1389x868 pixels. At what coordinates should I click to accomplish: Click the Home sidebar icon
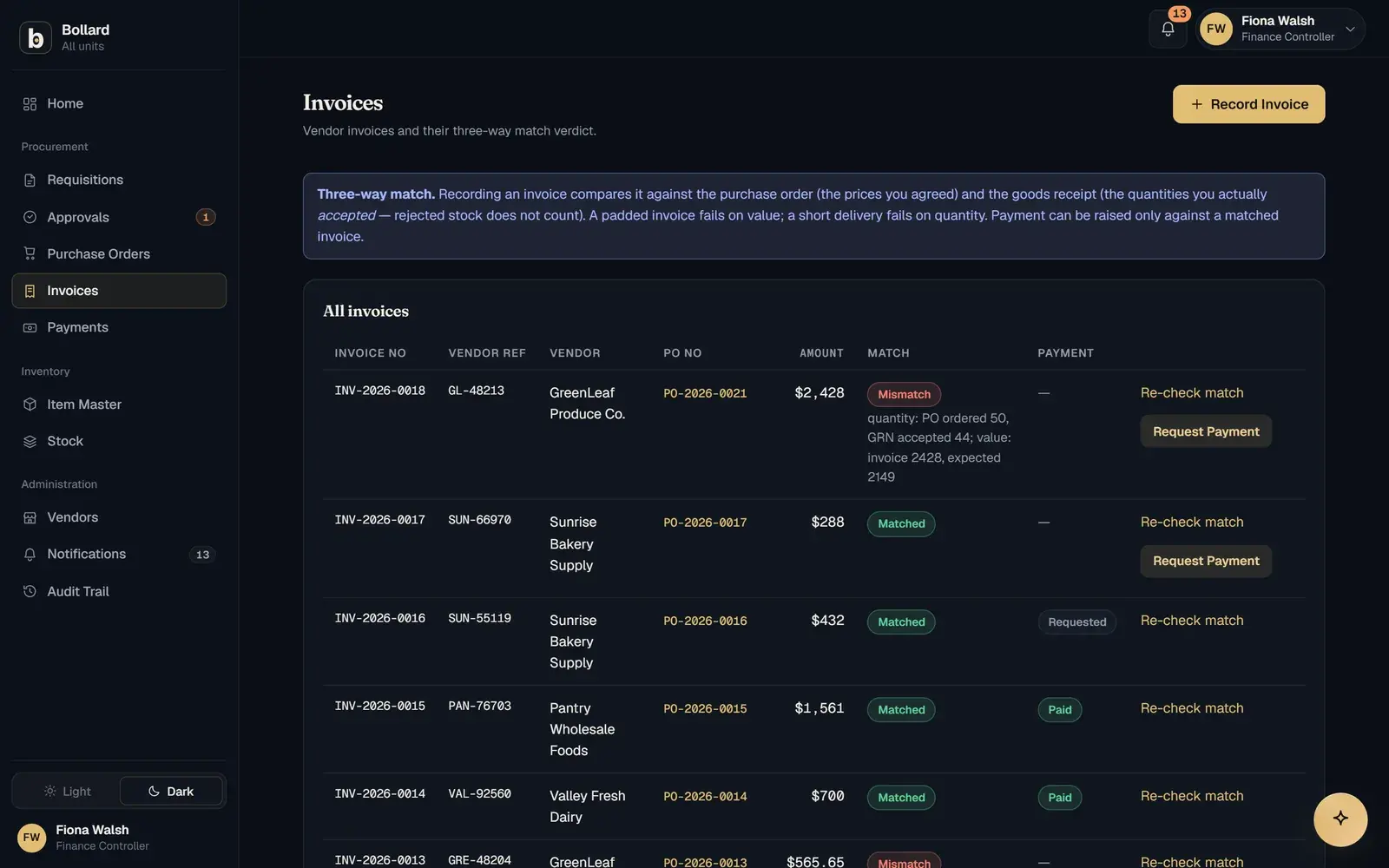tap(30, 104)
